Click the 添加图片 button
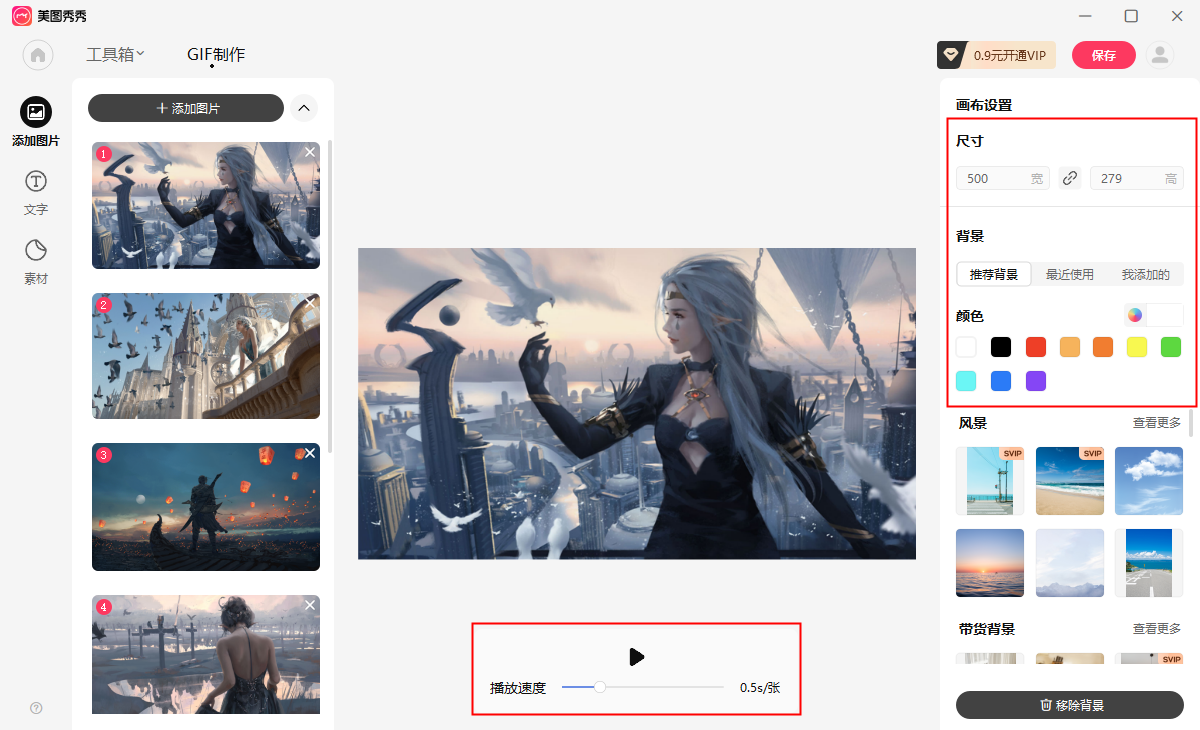The width and height of the screenshot is (1200, 730). 186,108
